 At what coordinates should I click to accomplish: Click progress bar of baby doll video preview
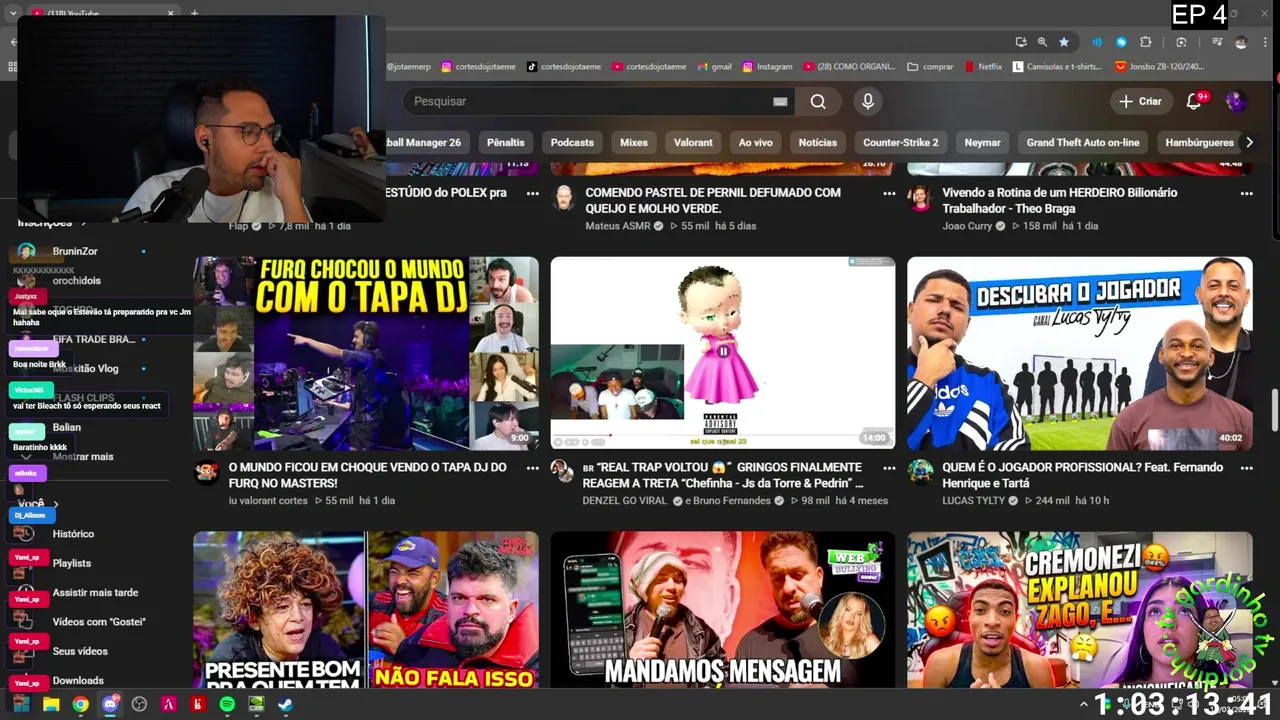722,435
